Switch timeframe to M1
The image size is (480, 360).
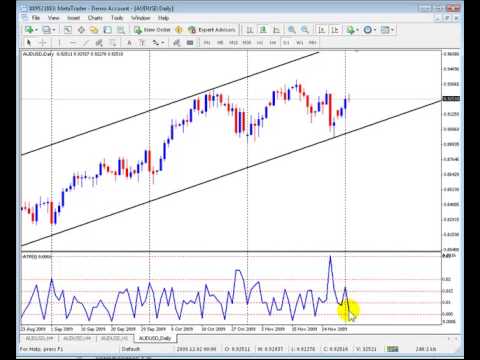[207, 43]
